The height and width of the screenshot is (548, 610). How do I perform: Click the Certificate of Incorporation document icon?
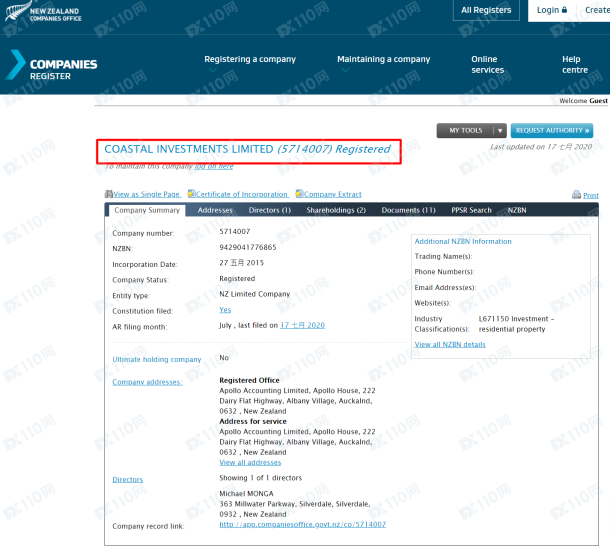pyautogui.click(x=191, y=194)
